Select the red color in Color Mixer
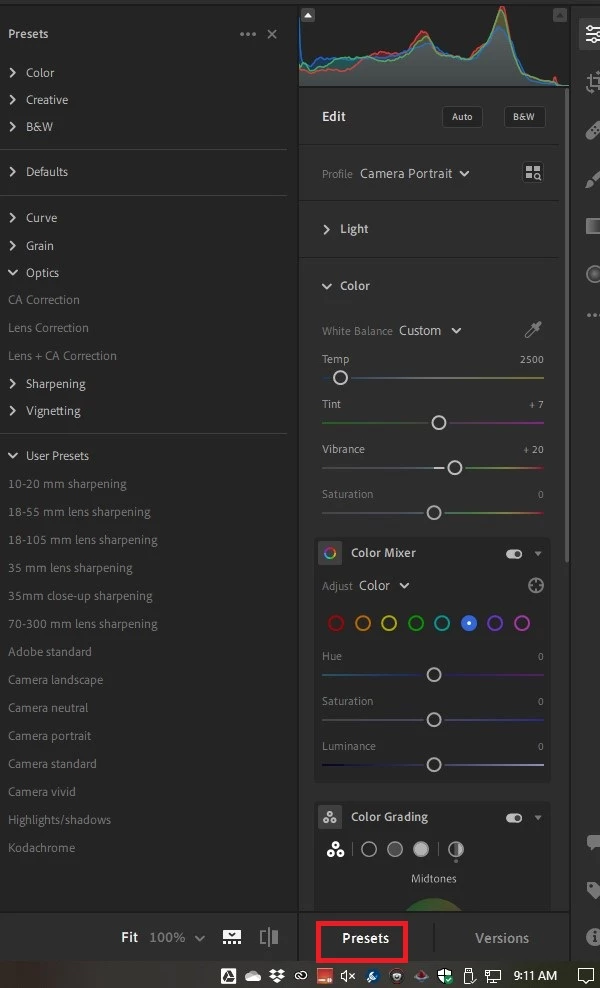Image resolution: width=600 pixels, height=988 pixels. tap(336, 623)
